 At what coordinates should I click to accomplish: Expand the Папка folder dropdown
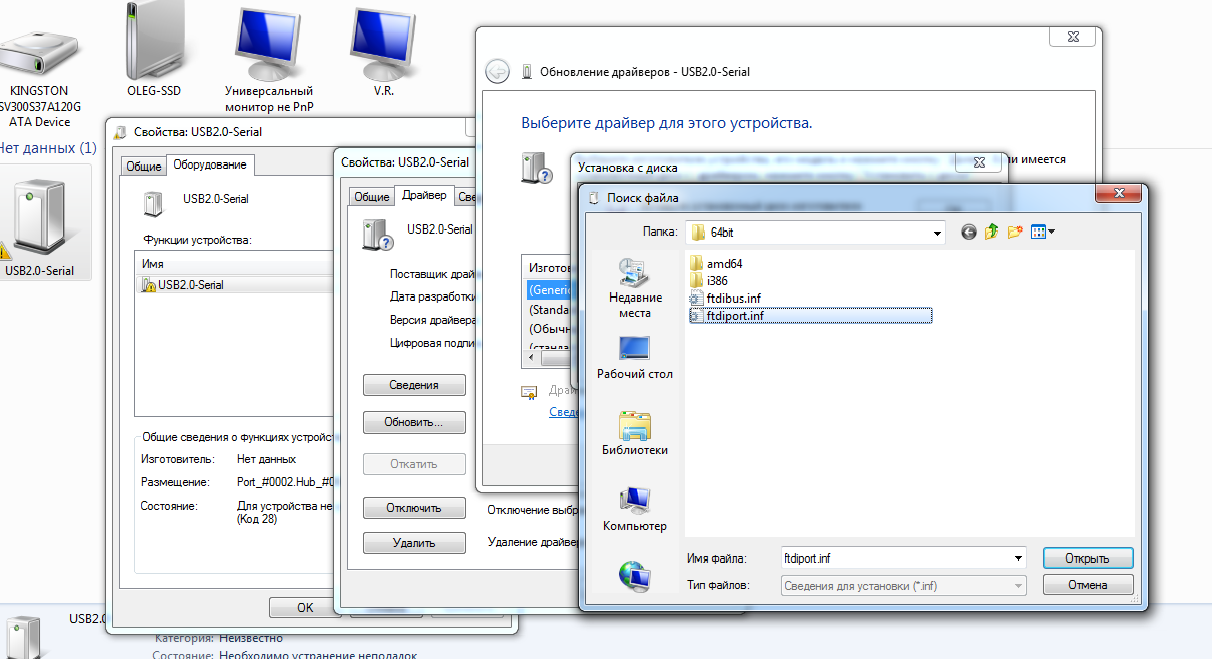pos(937,233)
